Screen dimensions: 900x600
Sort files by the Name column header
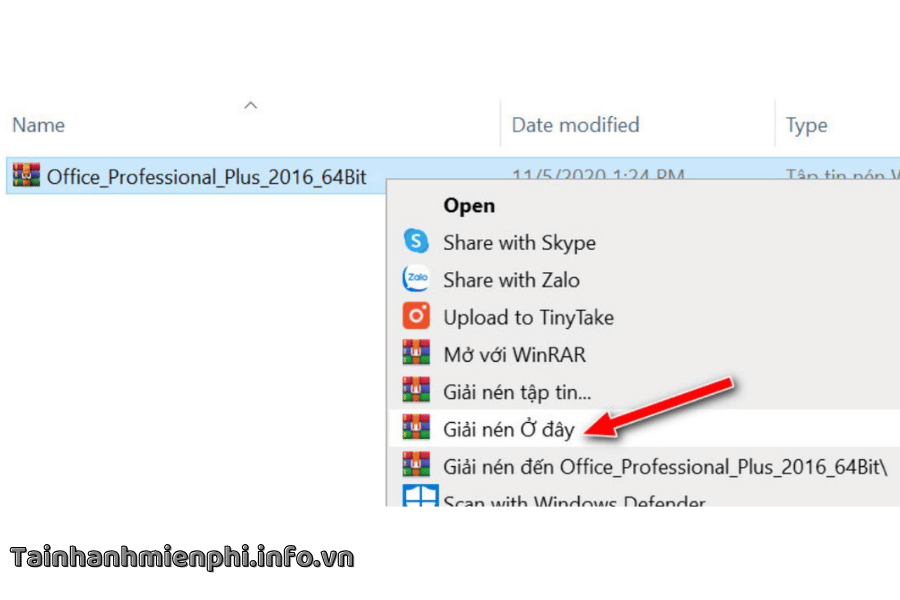tap(38, 125)
